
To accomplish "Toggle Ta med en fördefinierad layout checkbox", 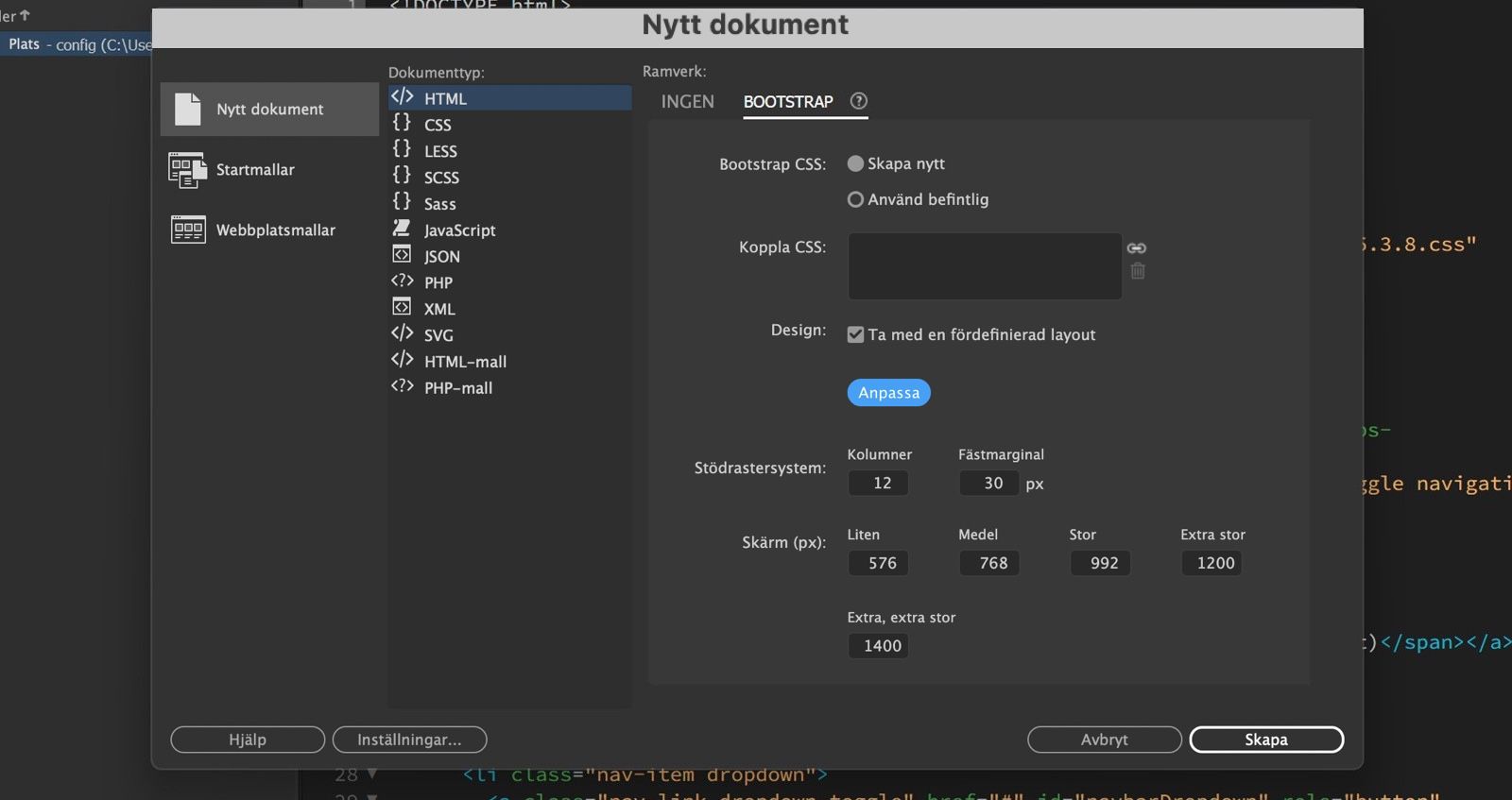I will coord(855,334).
